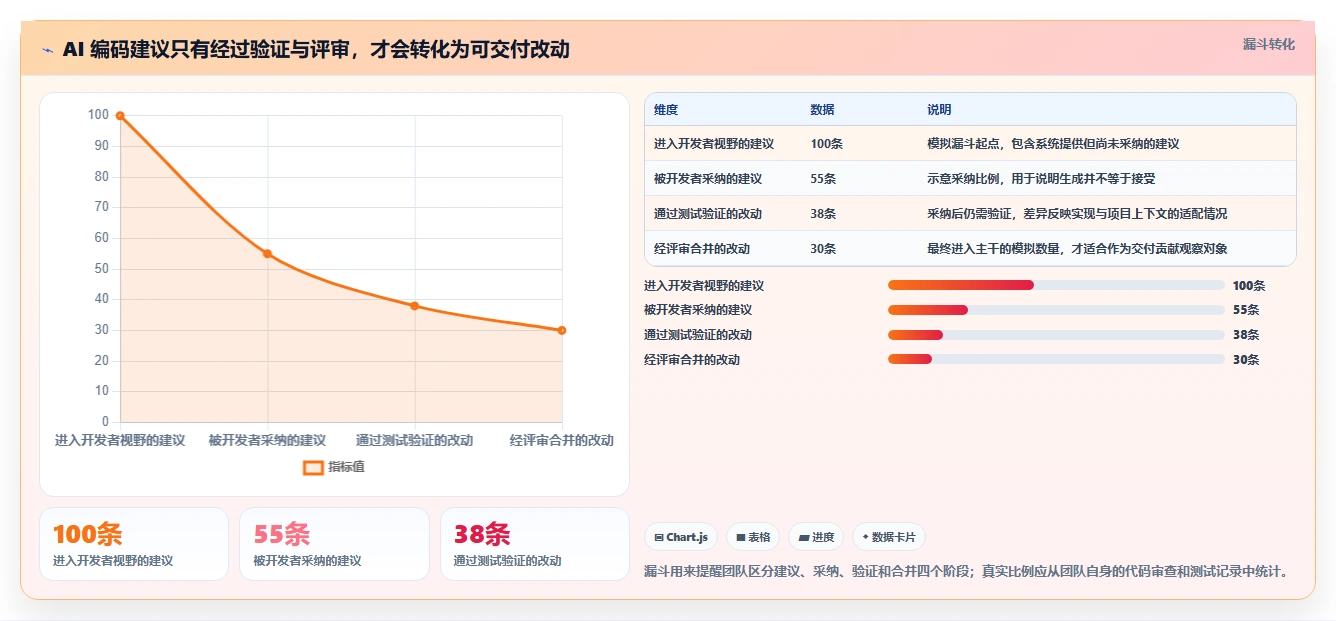
Task: Select the Chart.js chip
Action: pyautogui.click(x=681, y=537)
